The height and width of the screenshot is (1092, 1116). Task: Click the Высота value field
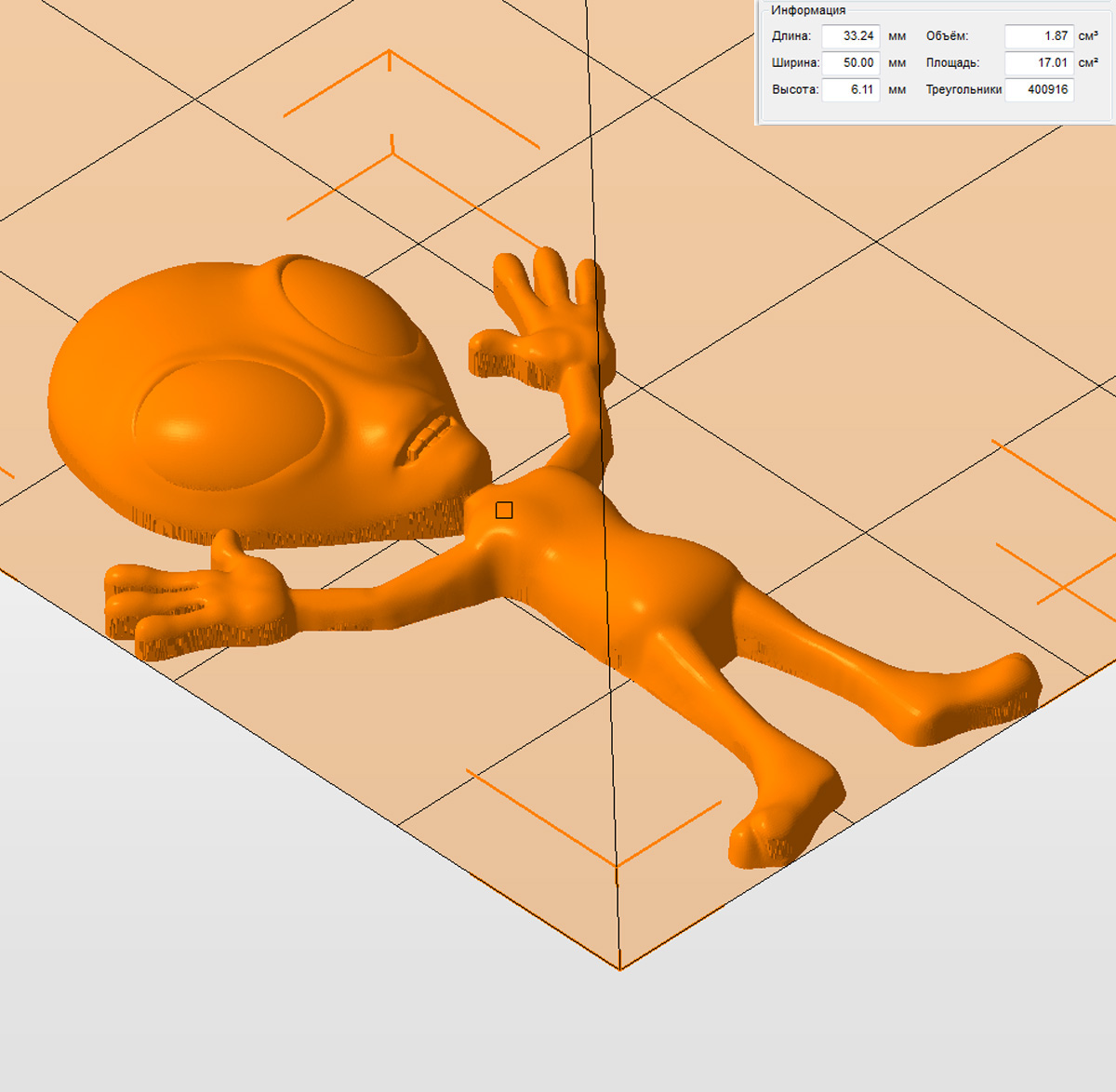click(x=851, y=90)
